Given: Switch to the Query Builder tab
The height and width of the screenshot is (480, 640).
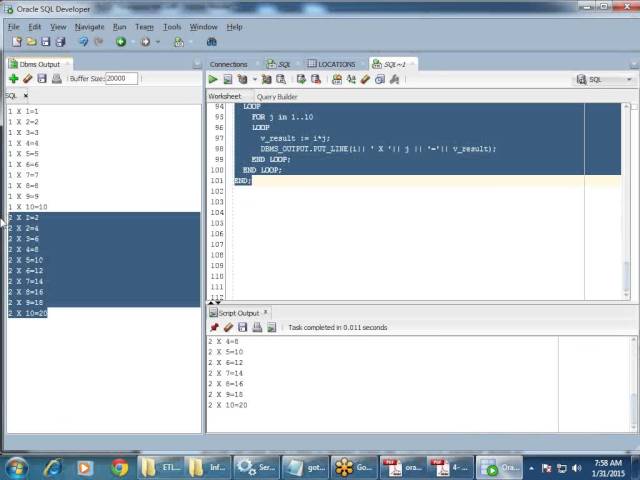Looking at the screenshot, I should pos(277,97).
